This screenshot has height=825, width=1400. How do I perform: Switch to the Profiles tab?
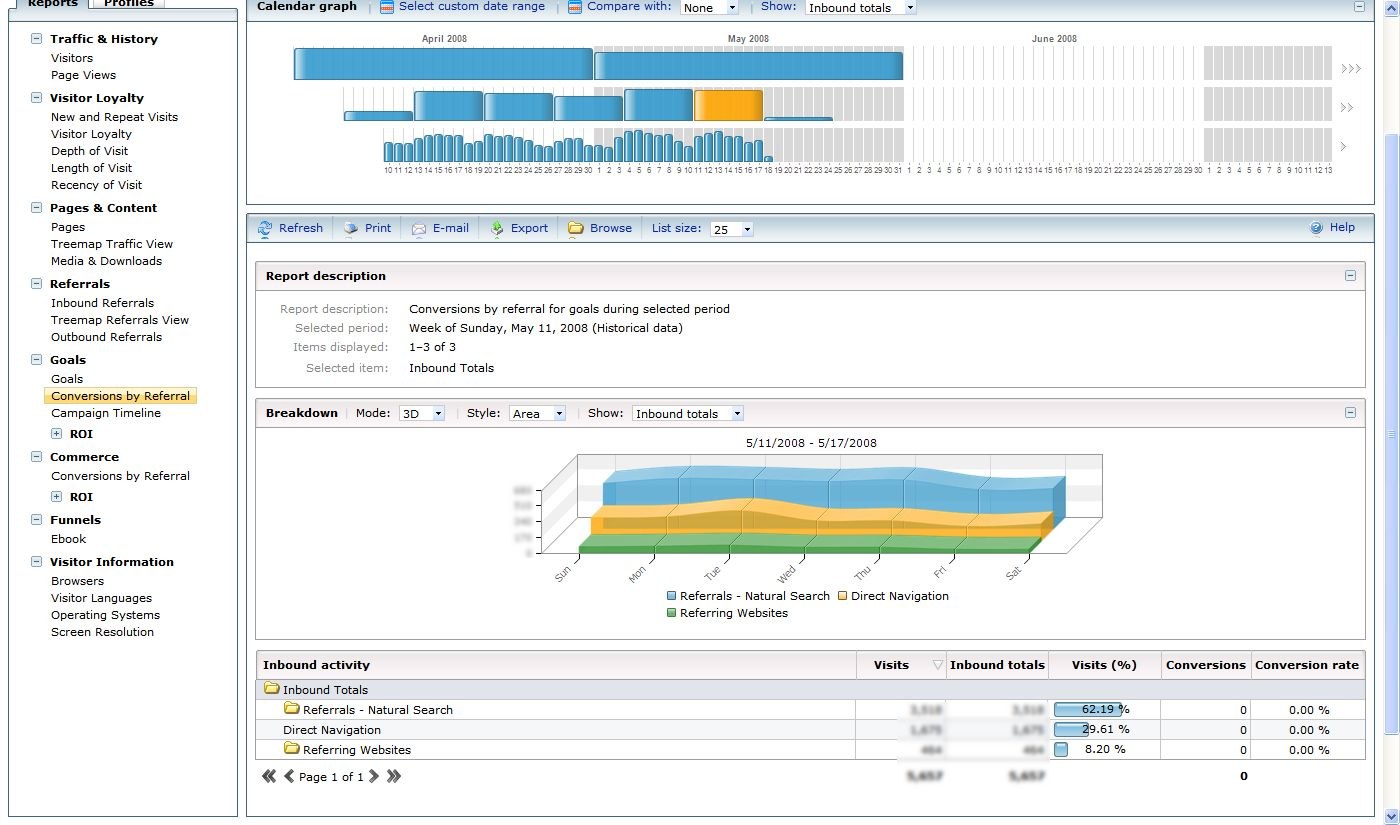129,3
